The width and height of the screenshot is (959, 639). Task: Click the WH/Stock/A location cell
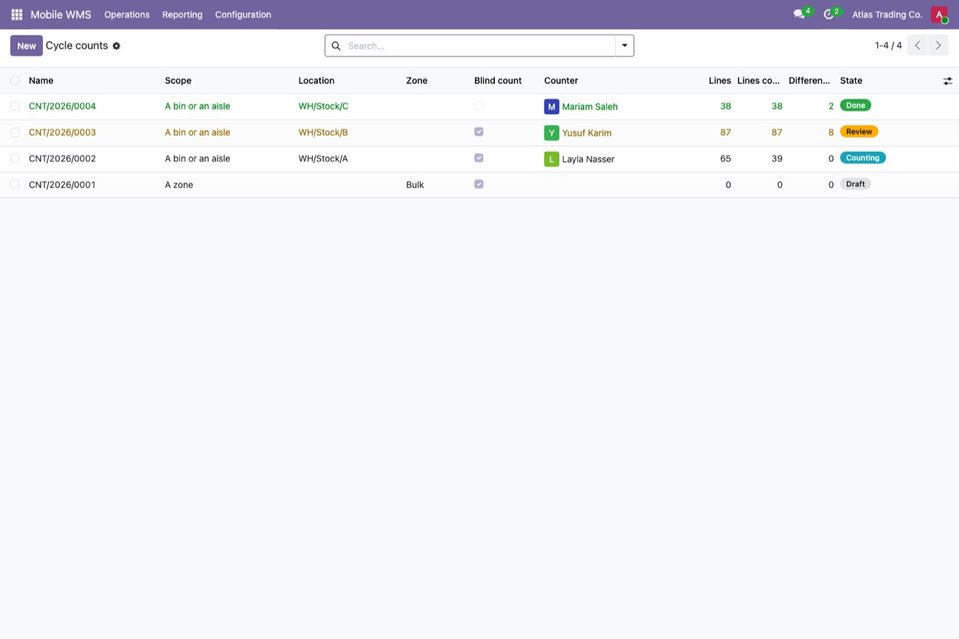[x=323, y=158]
